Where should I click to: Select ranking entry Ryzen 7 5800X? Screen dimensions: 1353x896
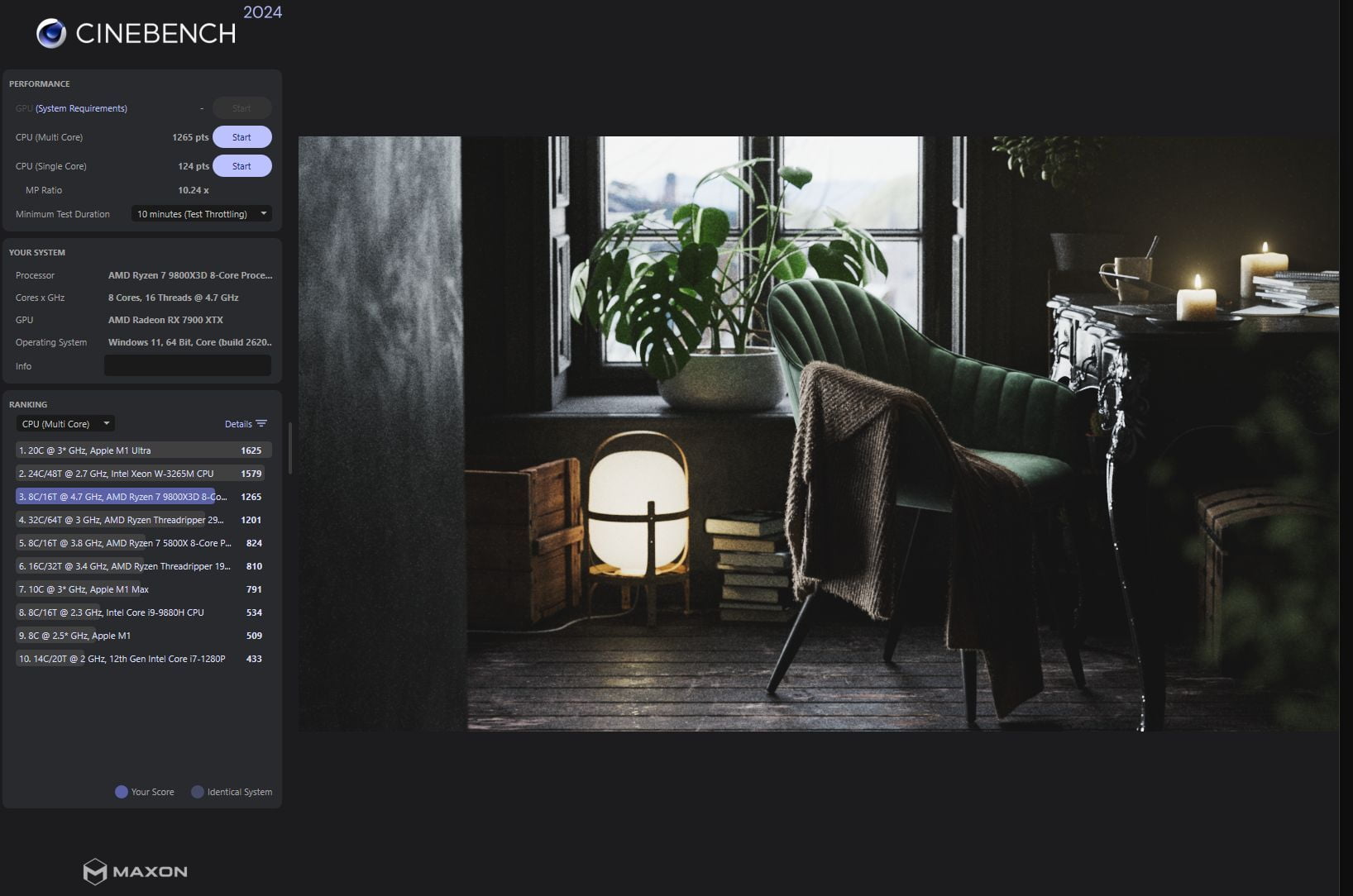pos(143,543)
